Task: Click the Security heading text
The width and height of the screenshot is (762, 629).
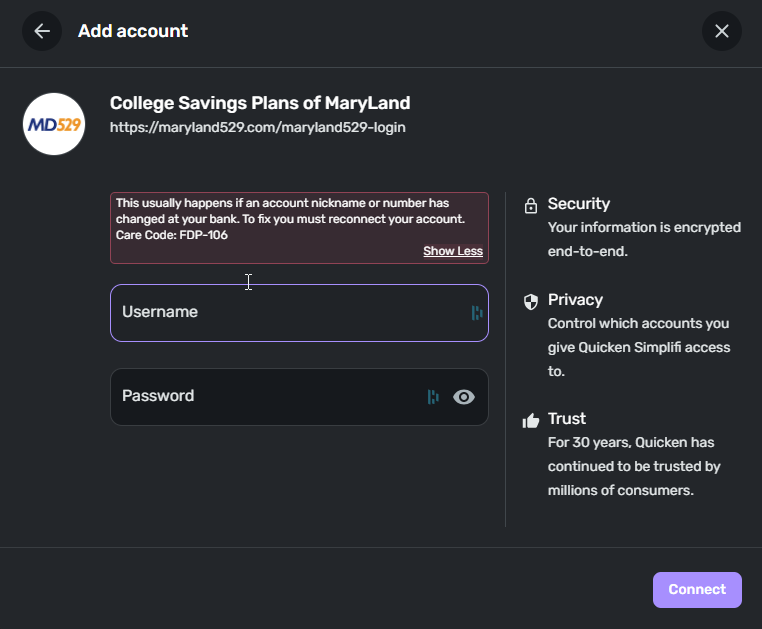Action: 579,204
